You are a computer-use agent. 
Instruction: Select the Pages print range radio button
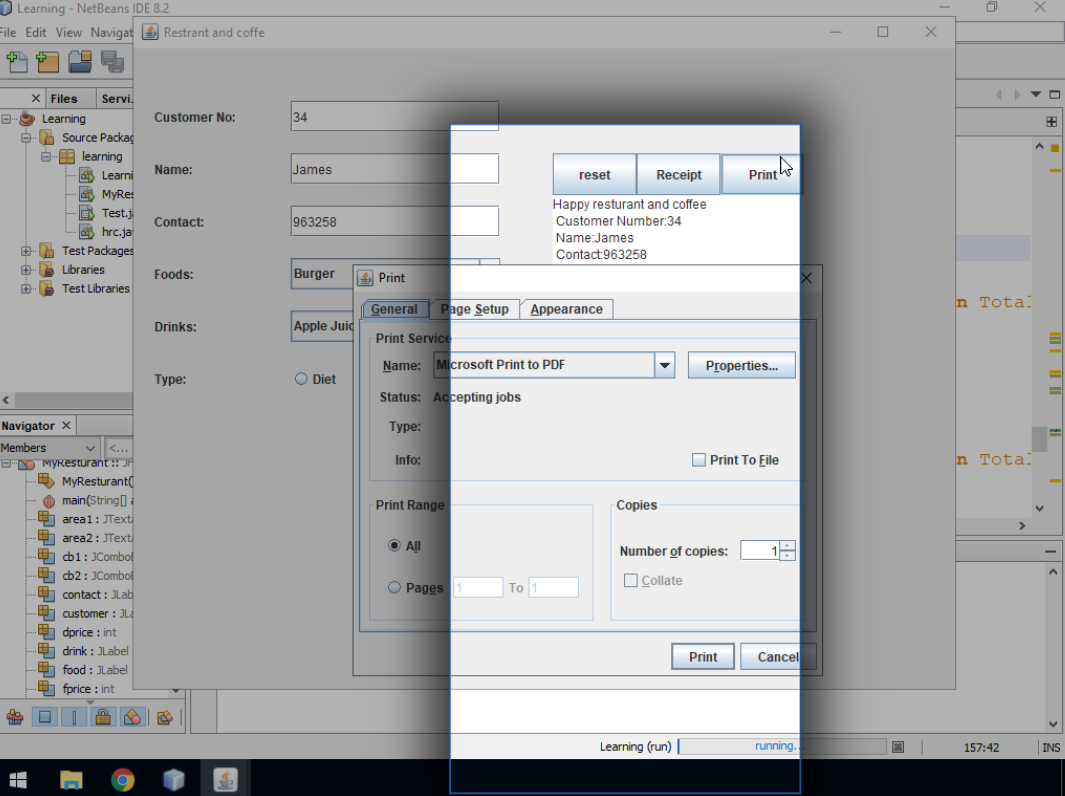click(x=394, y=587)
